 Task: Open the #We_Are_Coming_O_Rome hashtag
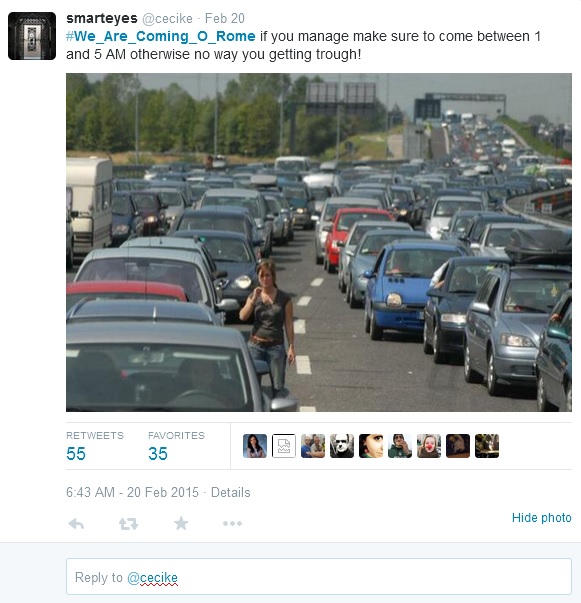tap(161, 36)
